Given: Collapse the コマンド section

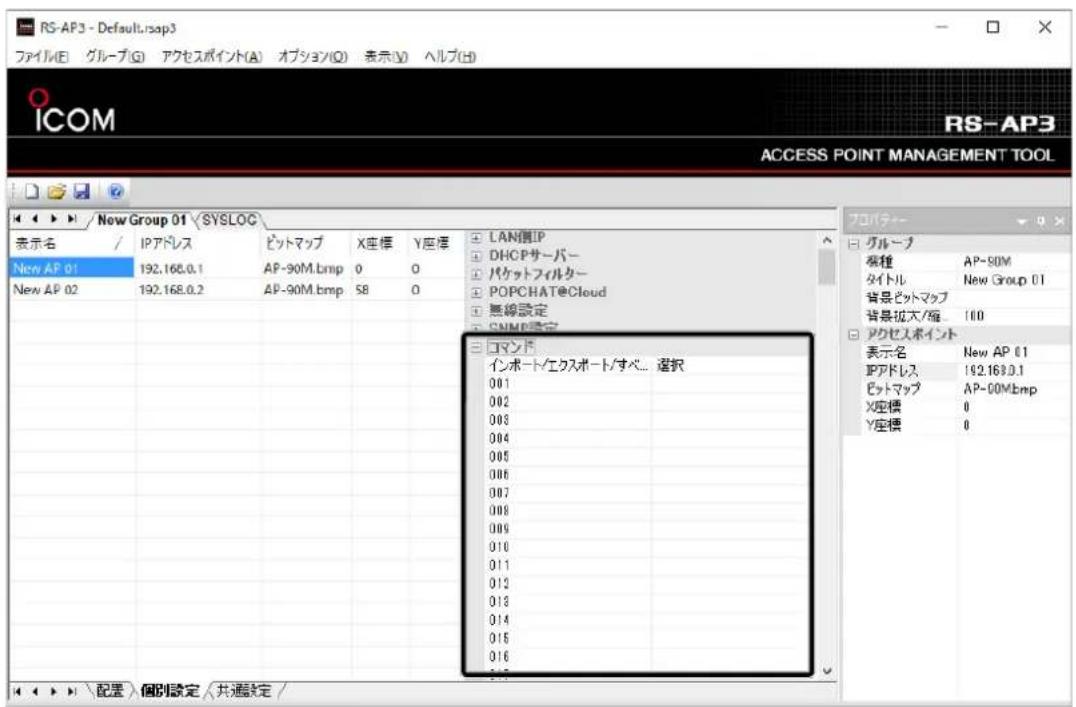Looking at the screenshot, I should click(476, 347).
